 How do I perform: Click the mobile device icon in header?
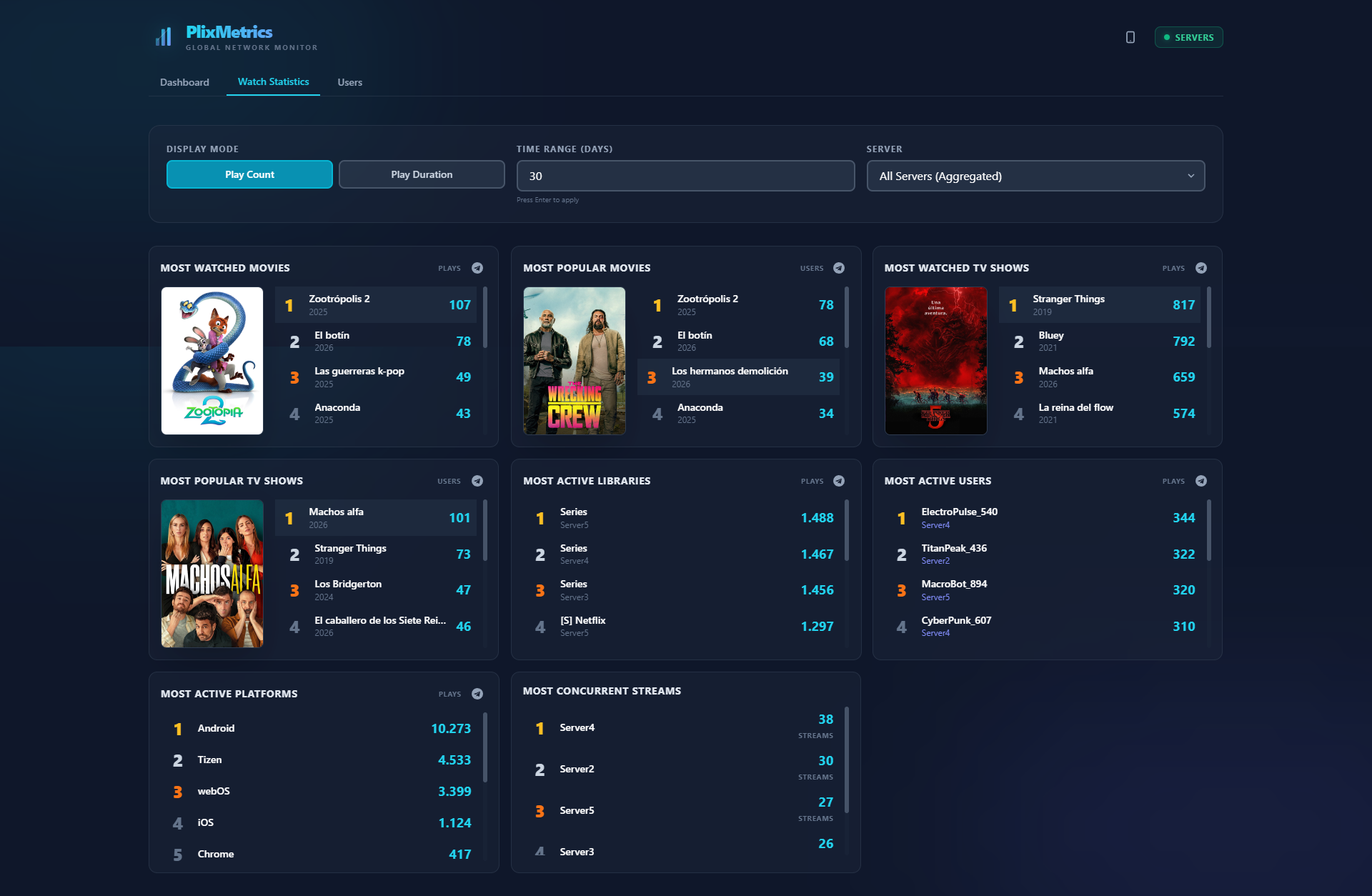1130,37
